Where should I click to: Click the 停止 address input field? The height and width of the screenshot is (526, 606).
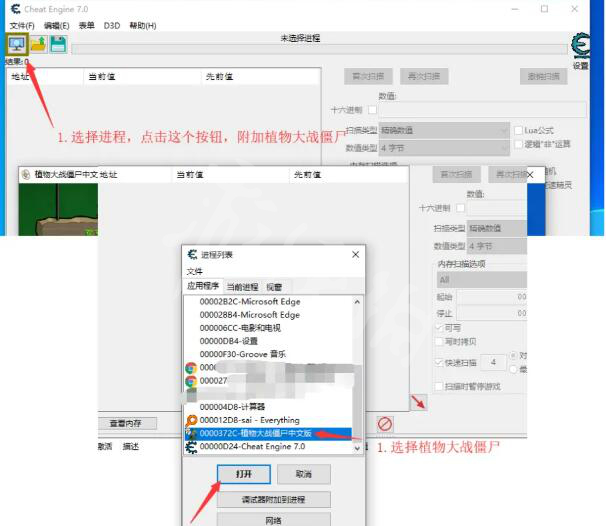click(x=492, y=313)
